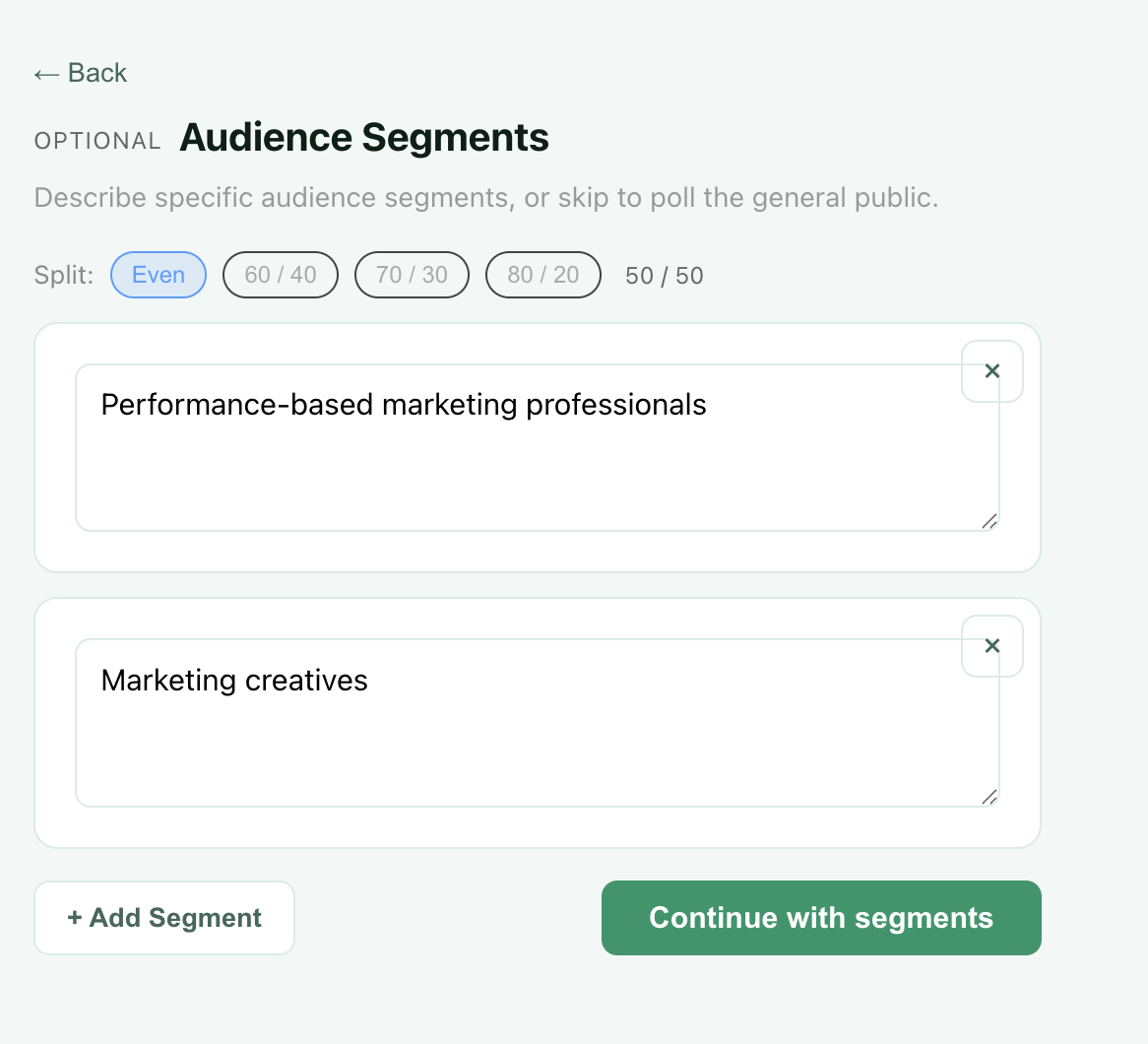Screen dimensions: 1148x1044
Task: Grab resize handle of first segment textbox
Action: (989, 521)
